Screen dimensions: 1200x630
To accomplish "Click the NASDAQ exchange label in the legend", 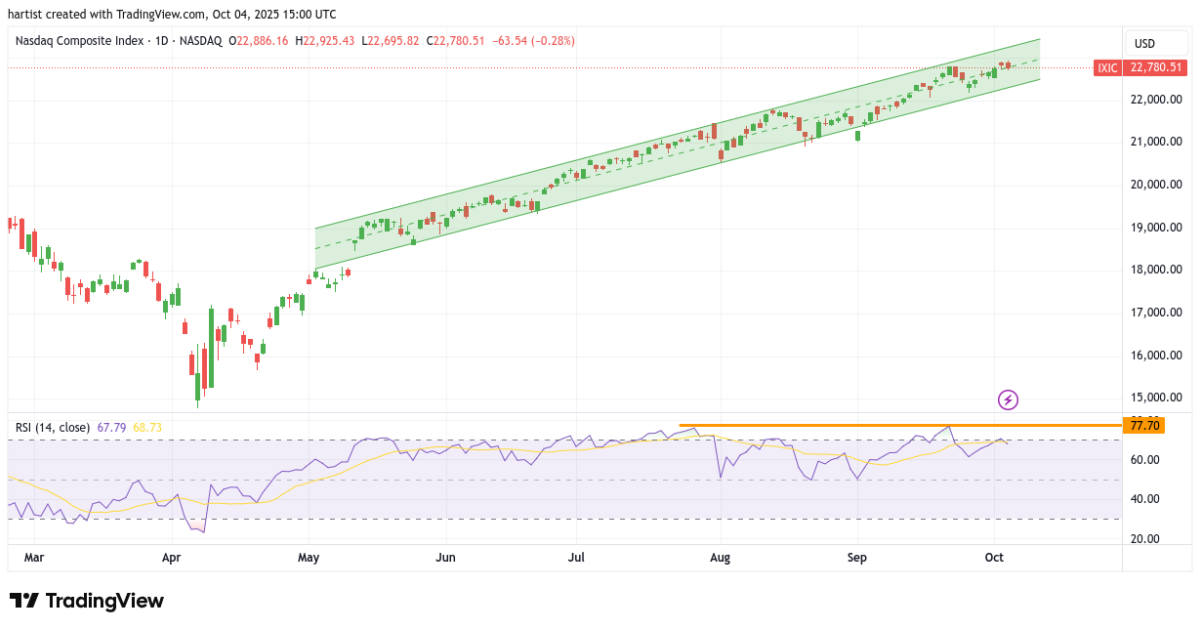I will coord(199,41).
